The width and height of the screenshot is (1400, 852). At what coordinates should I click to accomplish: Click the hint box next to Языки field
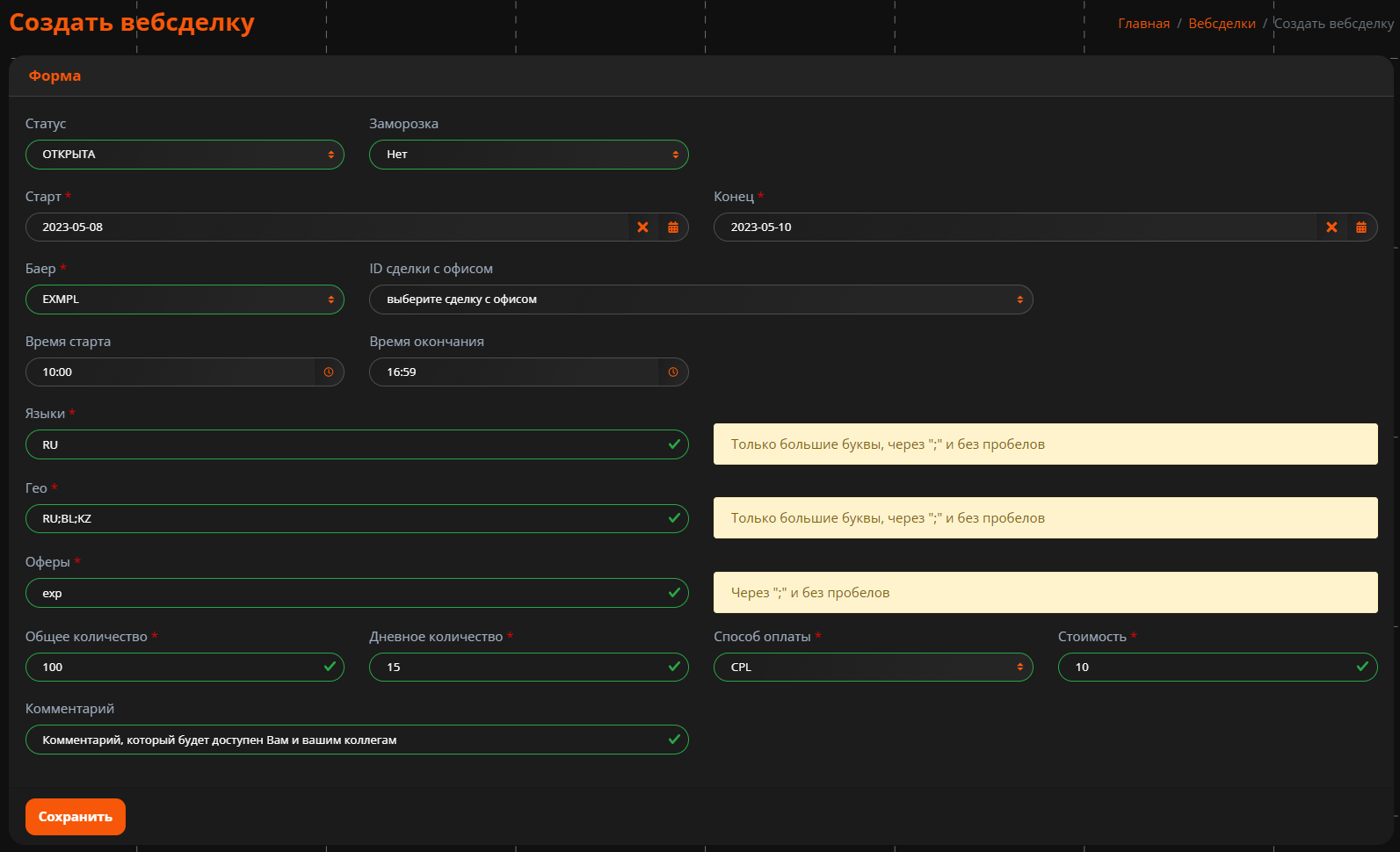point(1046,444)
